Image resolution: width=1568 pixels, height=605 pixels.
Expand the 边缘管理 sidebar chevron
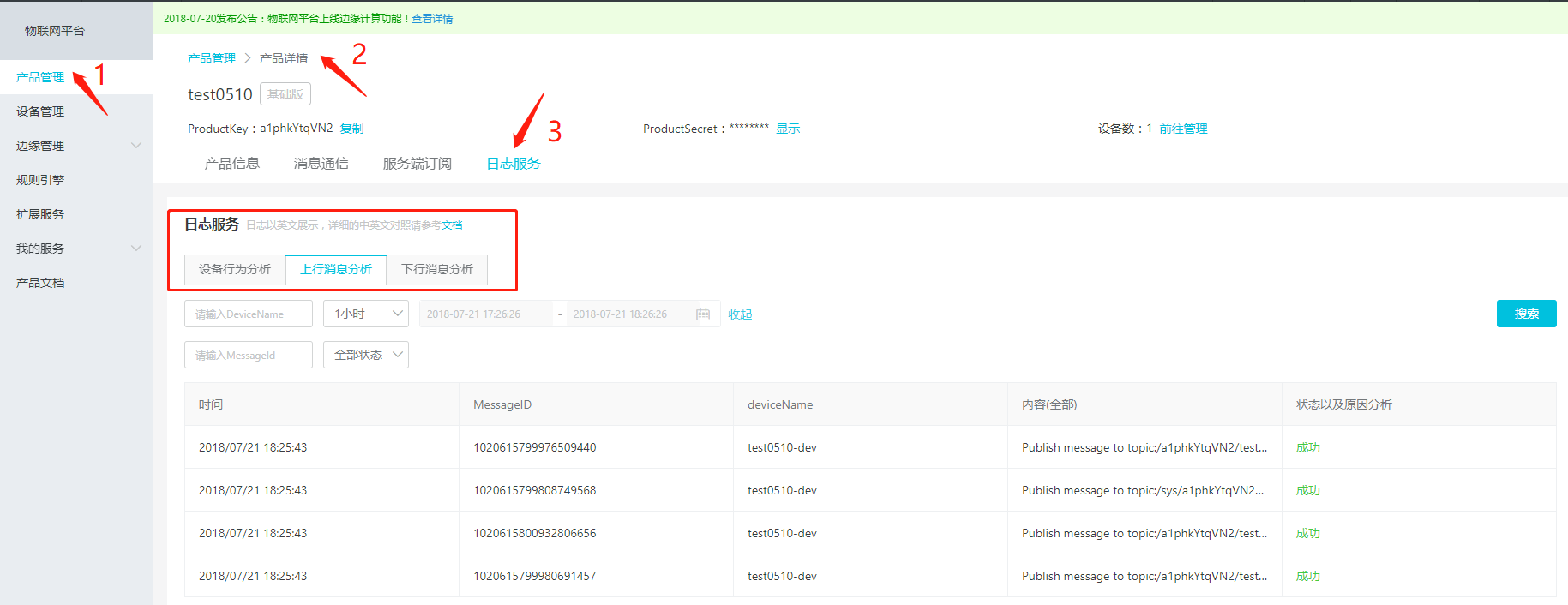[x=136, y=146]
